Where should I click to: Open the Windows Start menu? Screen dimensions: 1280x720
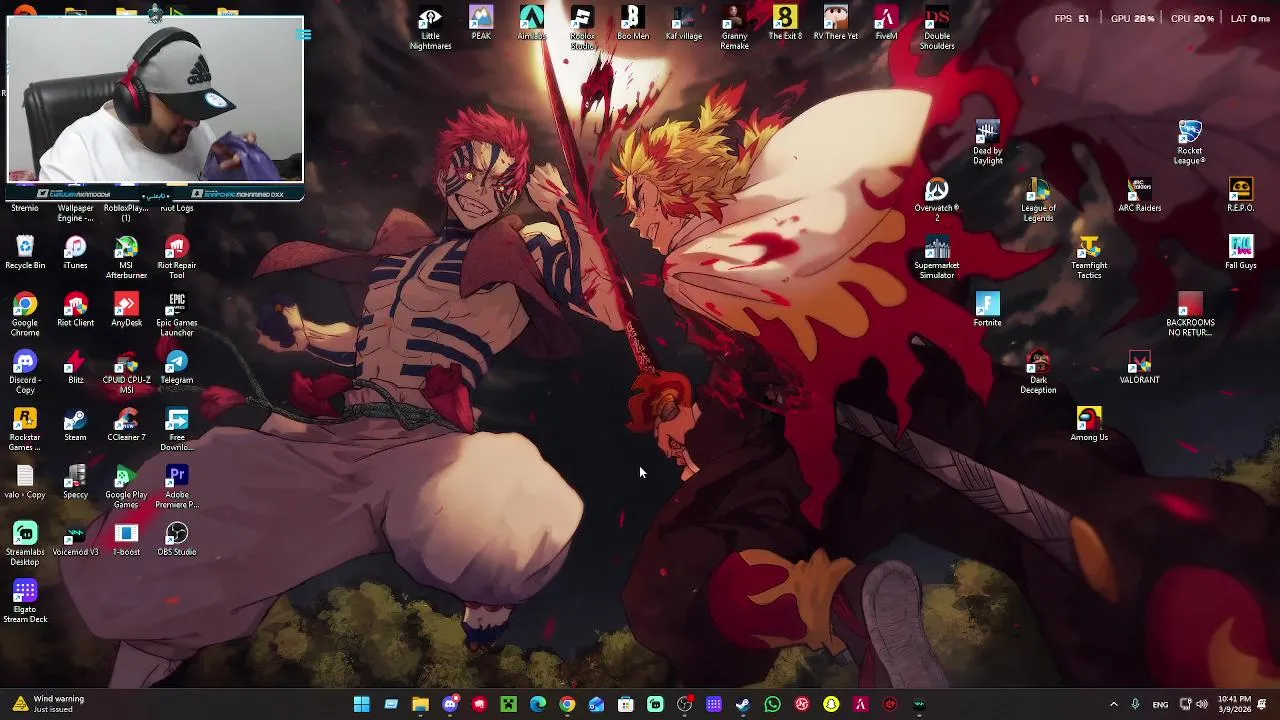[x=362, y=705]
